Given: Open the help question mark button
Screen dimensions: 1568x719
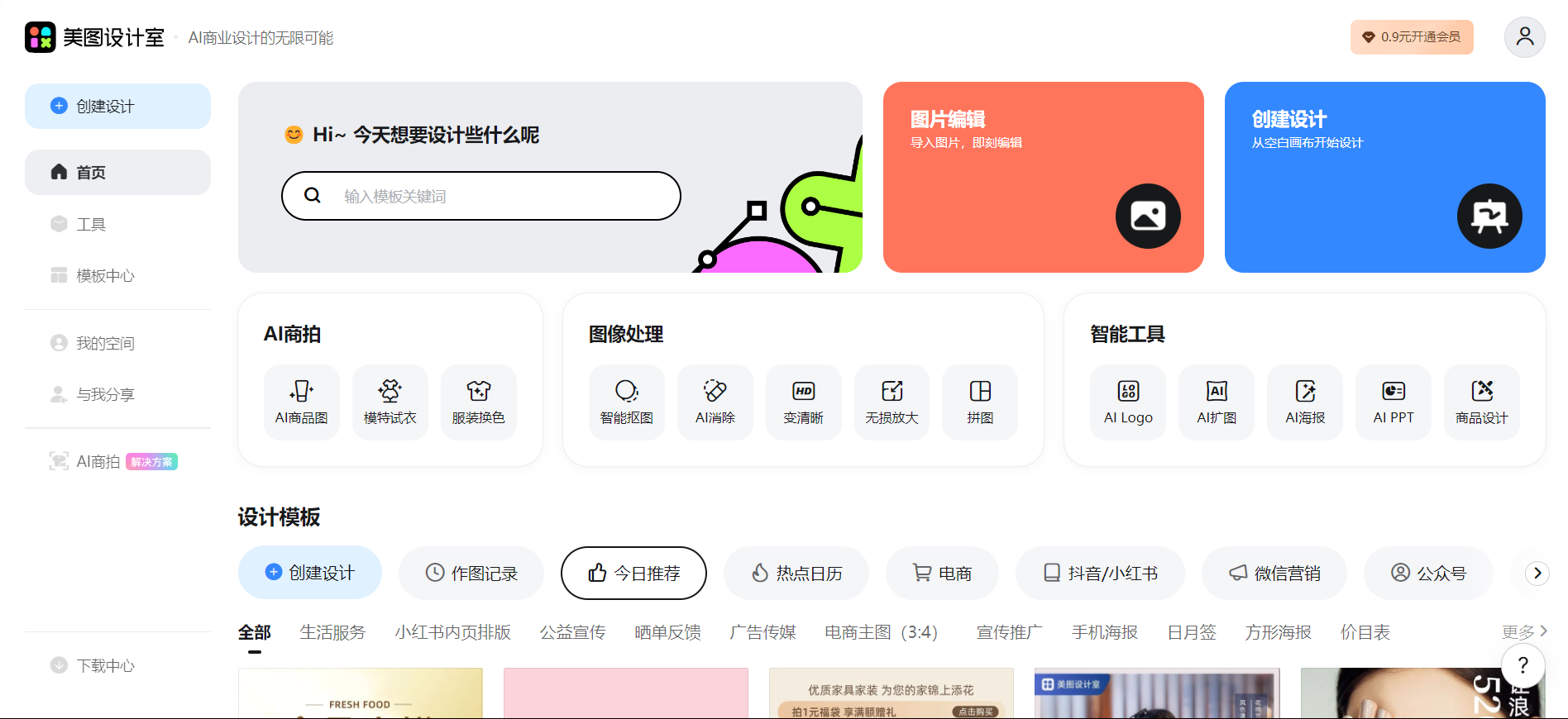Looking at the screenshot, I should [1523, 665].
